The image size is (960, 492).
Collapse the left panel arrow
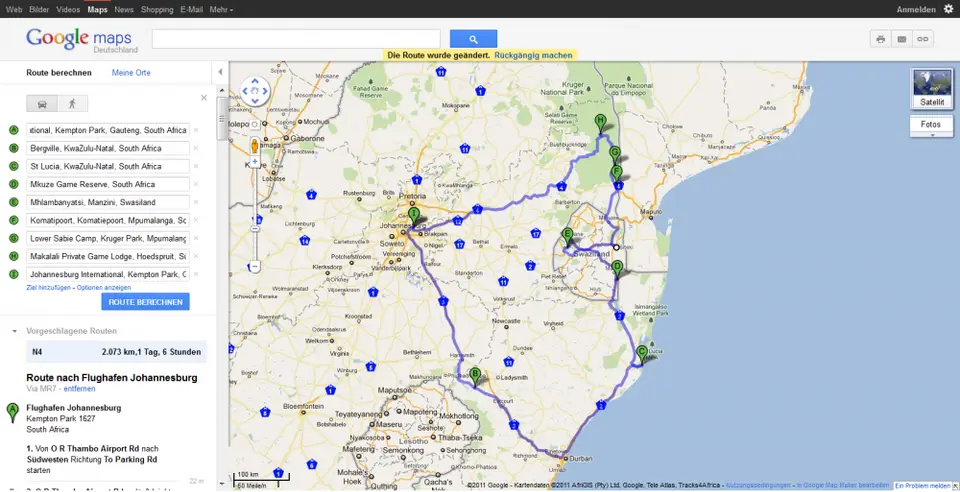[220, 72]
